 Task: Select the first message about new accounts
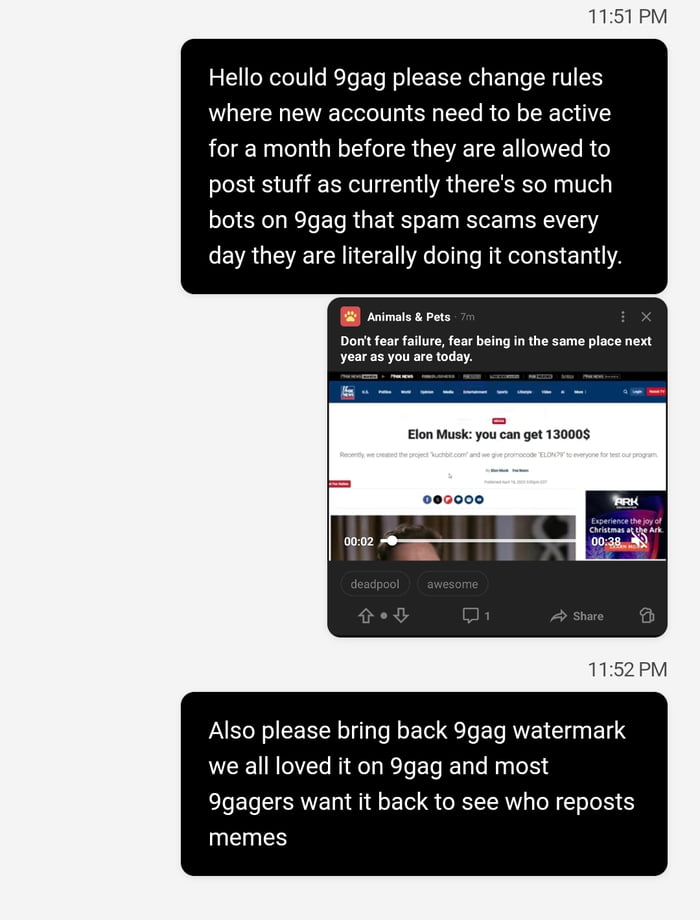click(x=424, y=167)
